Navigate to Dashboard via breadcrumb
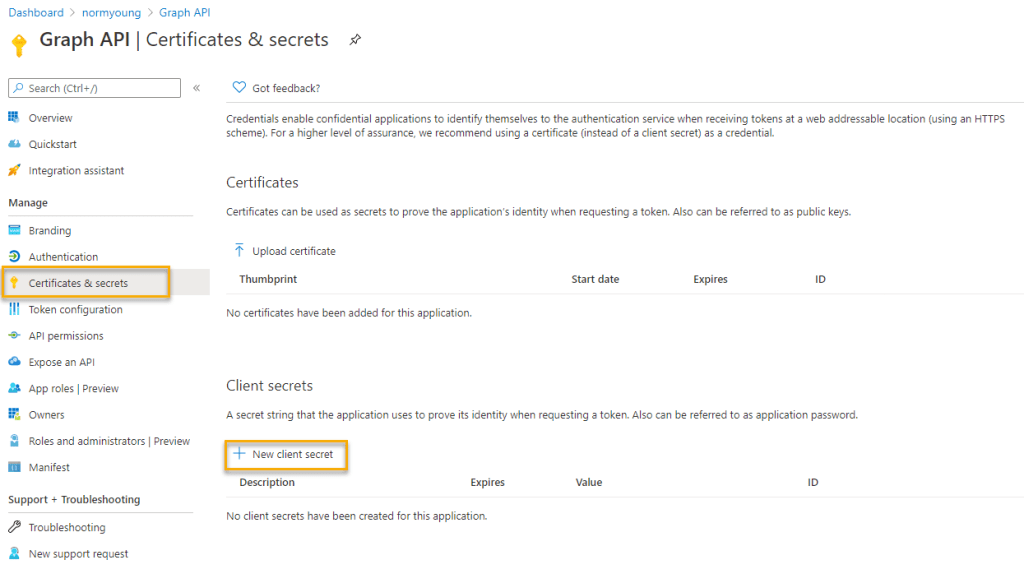The width and height of the screenshot is (1024, 583). [x=35, y=12]
